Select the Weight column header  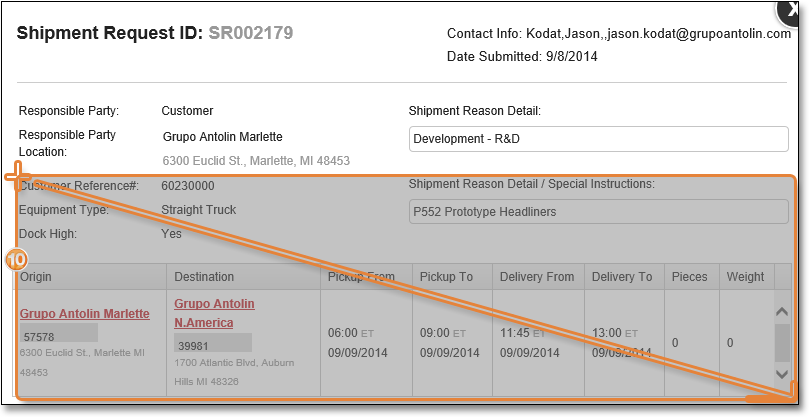[x=745, y=277]
